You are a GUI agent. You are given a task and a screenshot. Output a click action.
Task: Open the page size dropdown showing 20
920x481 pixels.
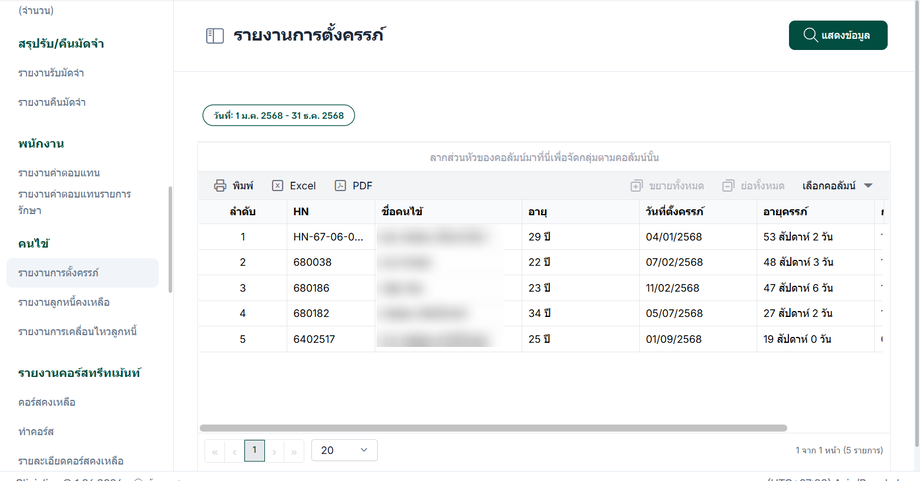344,450
